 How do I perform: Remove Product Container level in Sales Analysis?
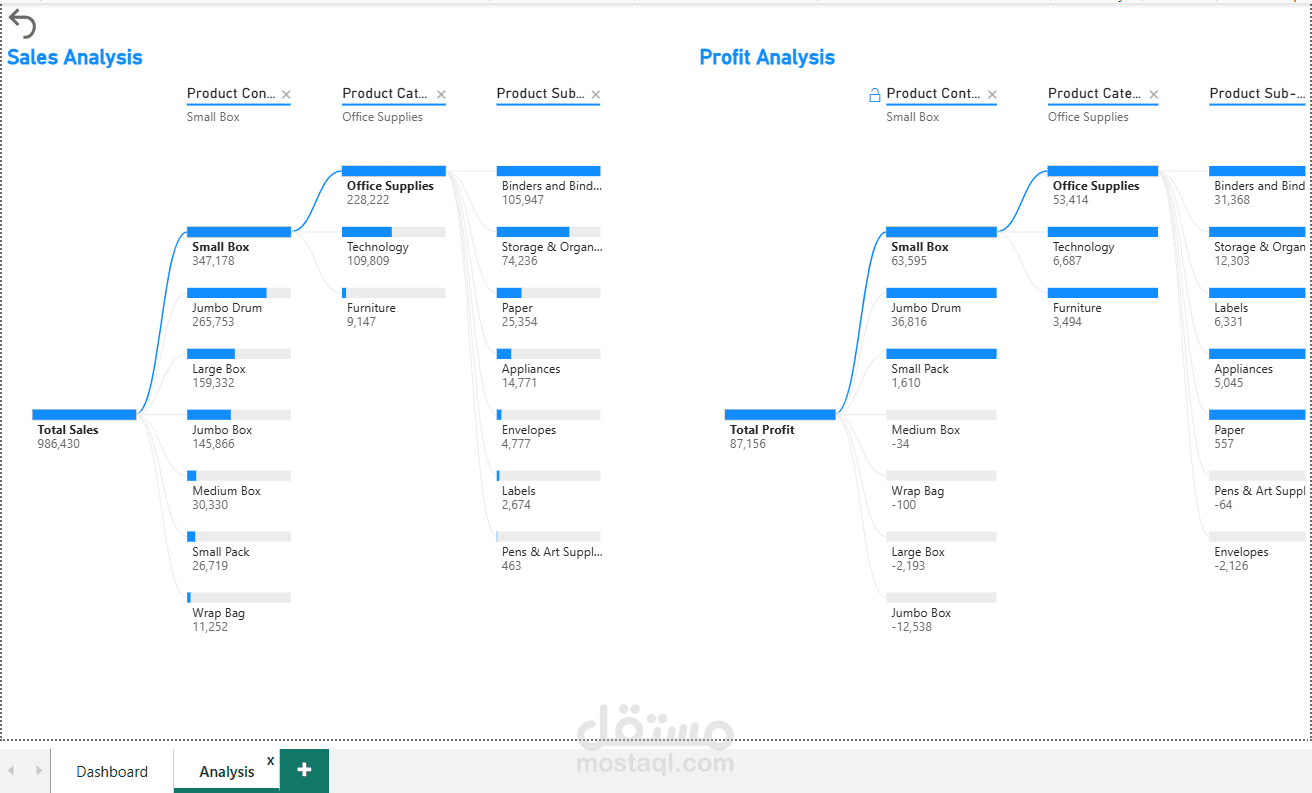click(x=286, y=95)
